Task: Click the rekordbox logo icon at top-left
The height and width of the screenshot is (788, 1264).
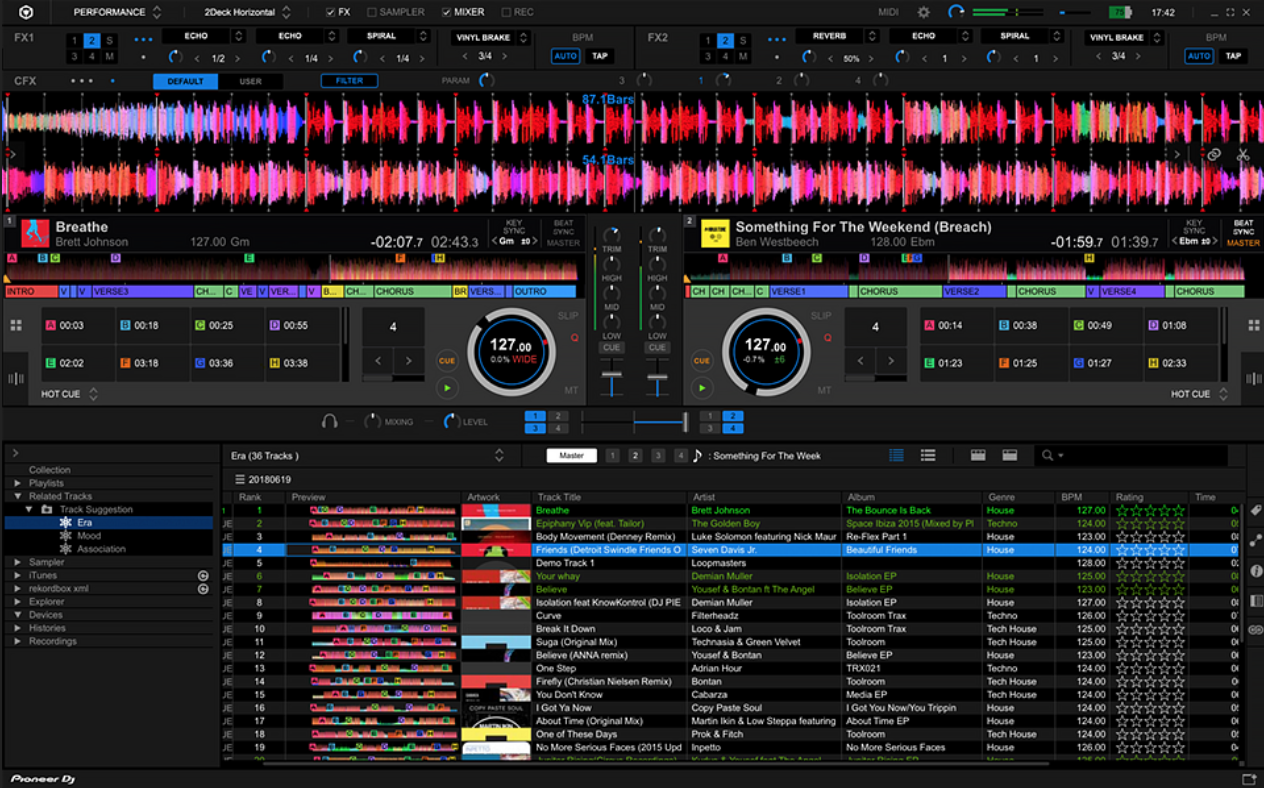Action: tap(26, 12)
